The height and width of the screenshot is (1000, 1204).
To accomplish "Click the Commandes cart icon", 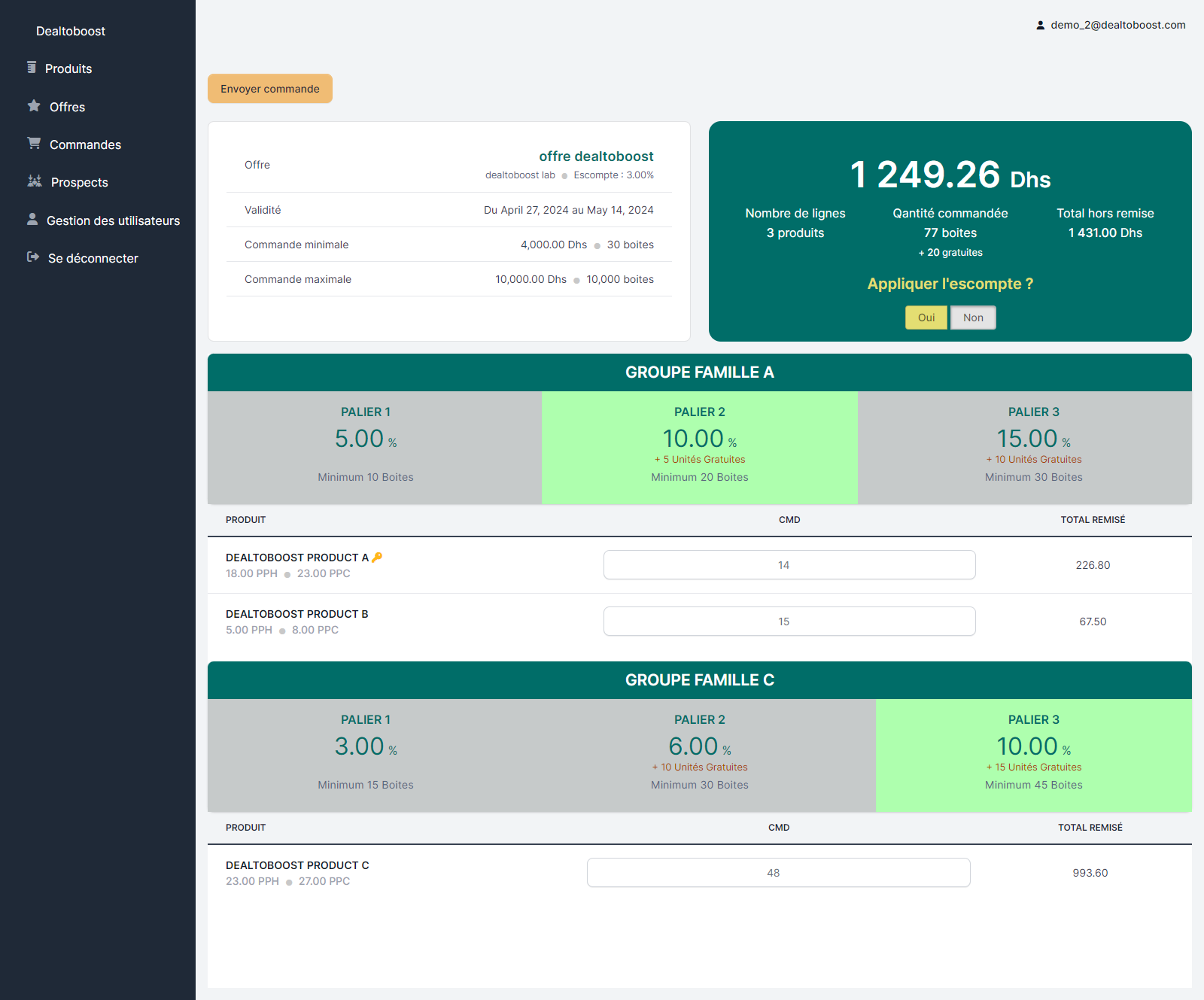I will [x=34, y=143].
